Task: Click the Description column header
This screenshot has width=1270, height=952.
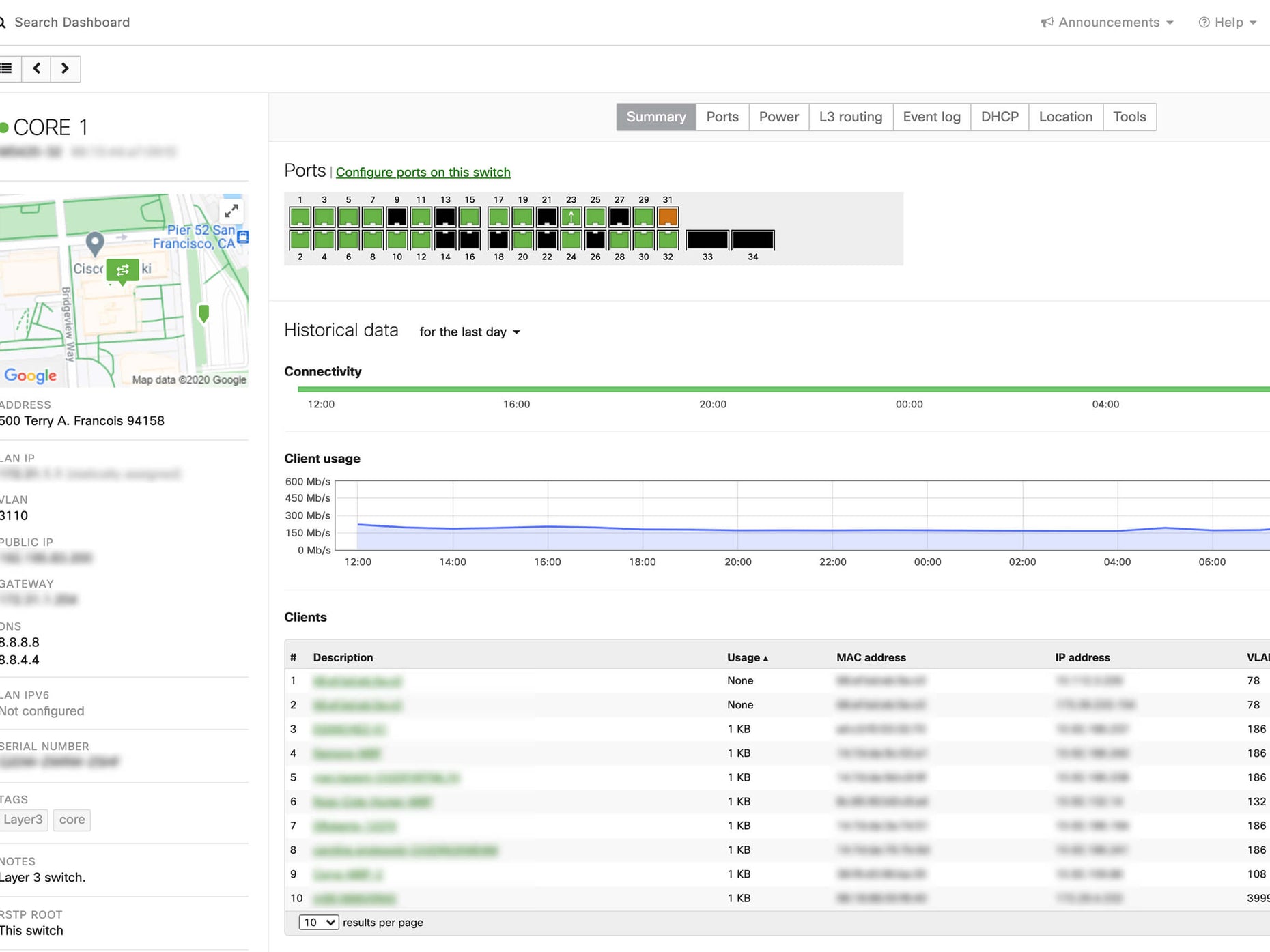Action: (x=343, y=657)
